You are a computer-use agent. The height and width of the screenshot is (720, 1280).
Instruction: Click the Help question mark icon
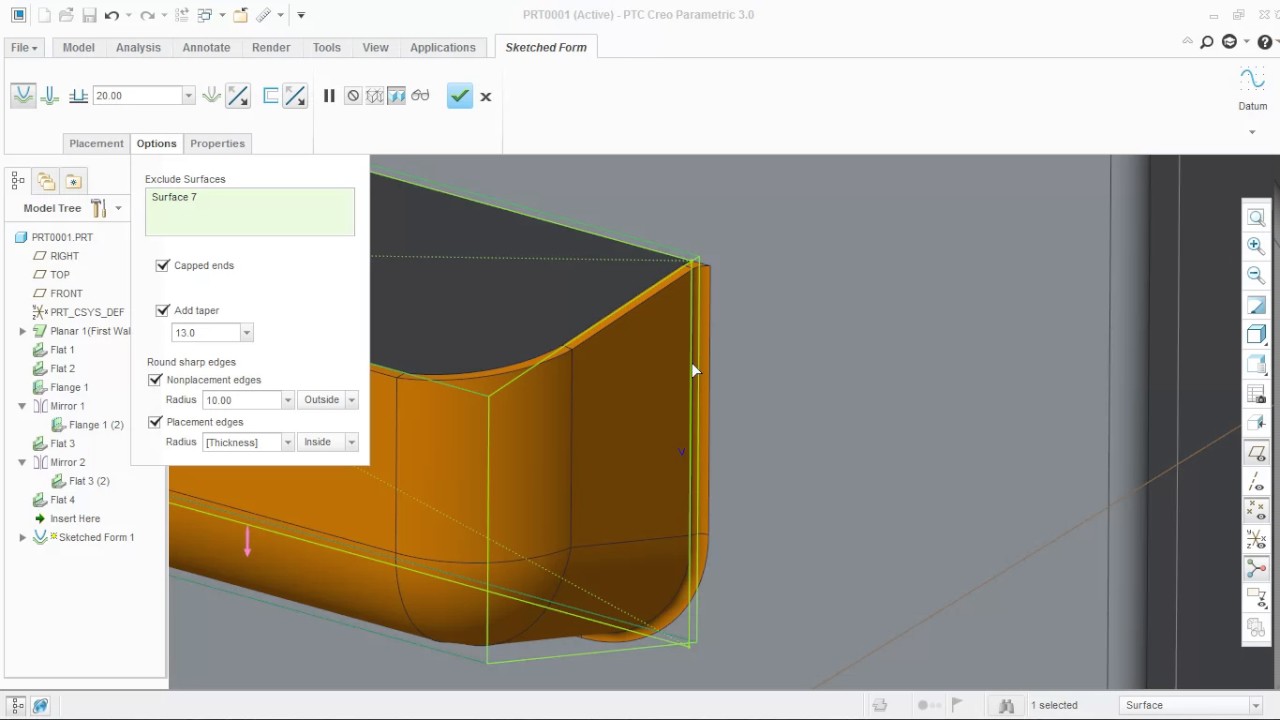coord(1264,42)
